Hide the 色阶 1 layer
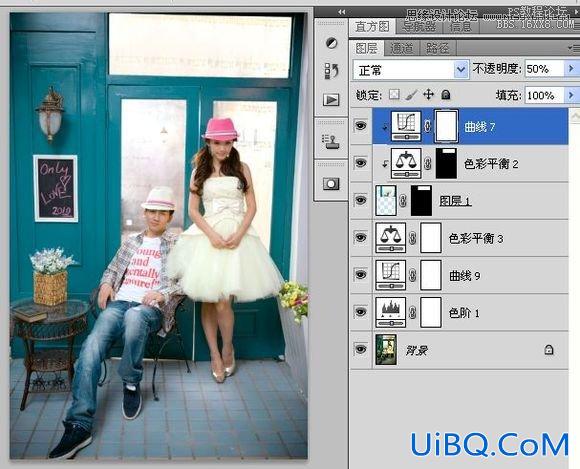The width and height of the screenshot is (580, 469). [361, 312]
